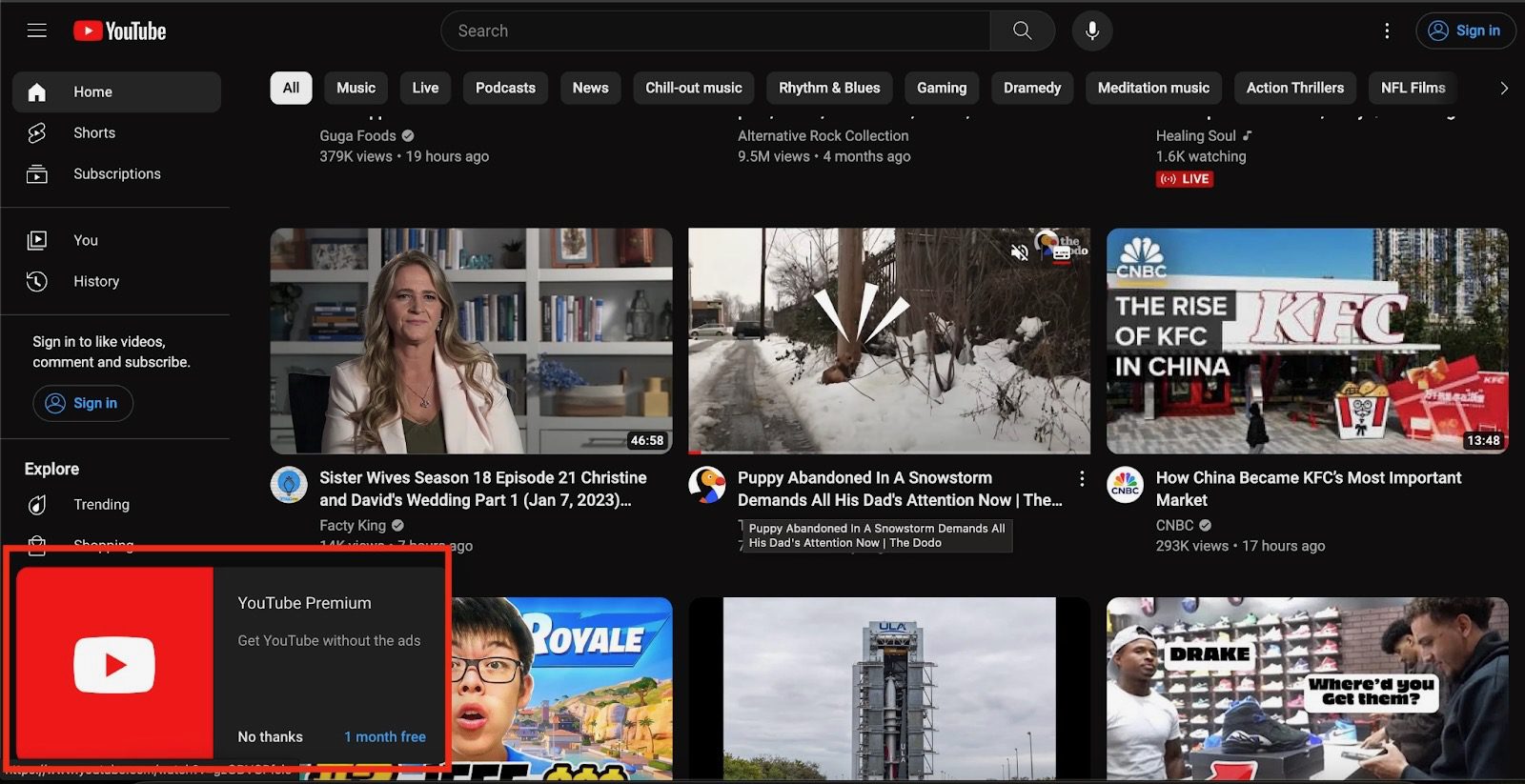This screenshot has height=784, width=1525.
Task: Unmute the puppy video preview
Action: 1019,252
